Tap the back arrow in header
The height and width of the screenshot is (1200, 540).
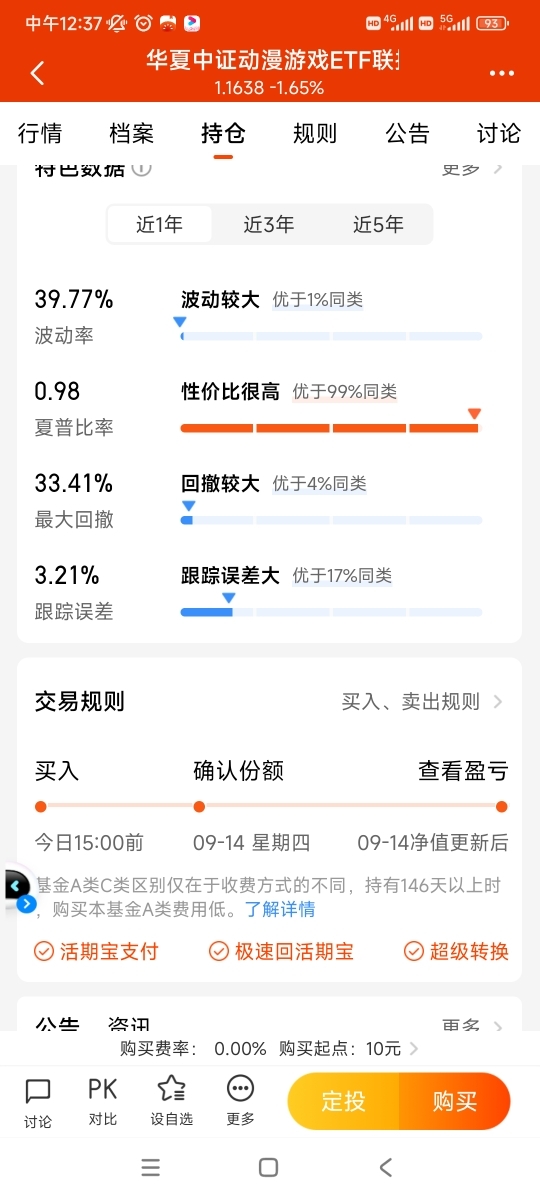[37, 73]
